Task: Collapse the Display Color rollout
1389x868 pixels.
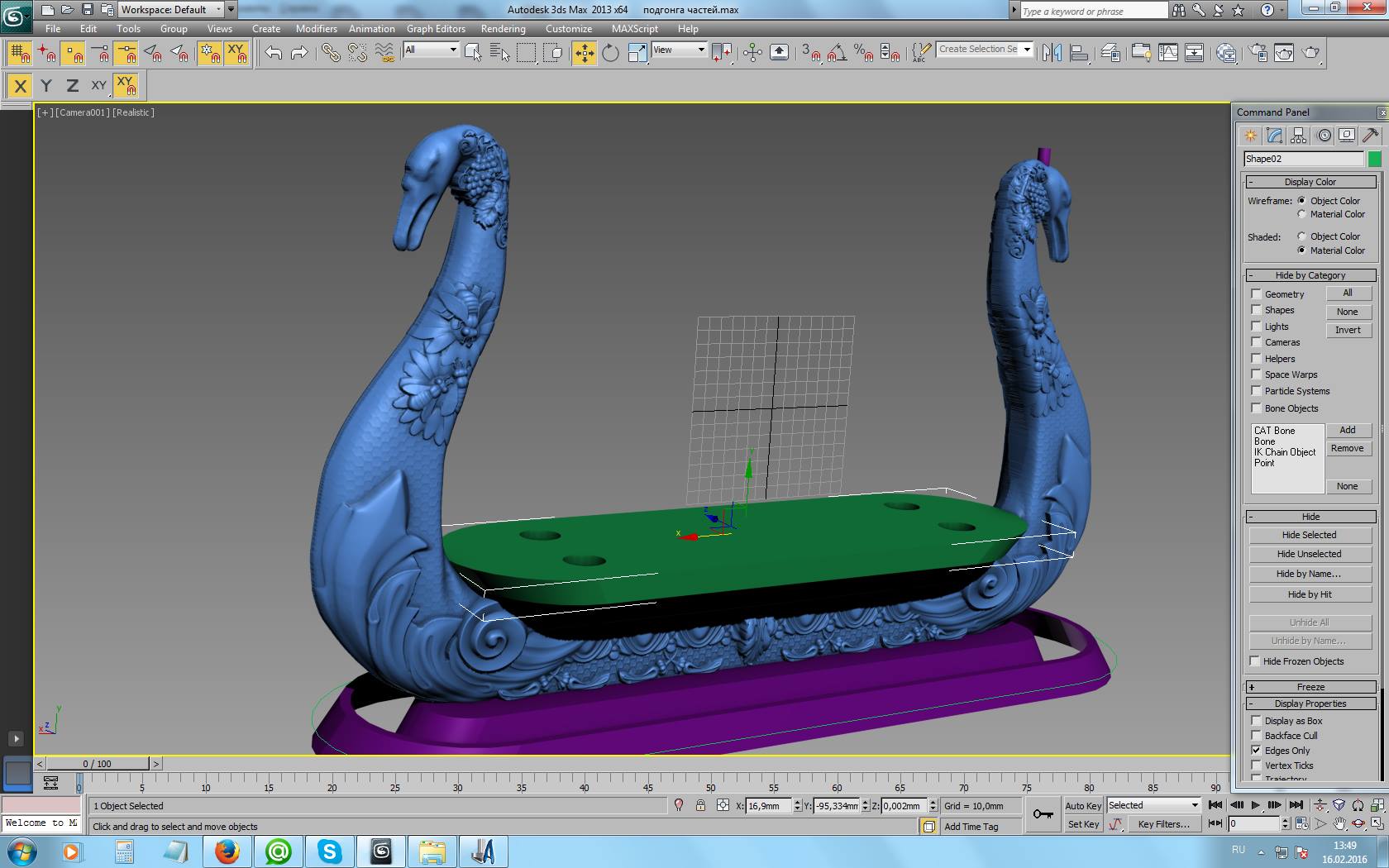Action: click(x=1310, y=182)
